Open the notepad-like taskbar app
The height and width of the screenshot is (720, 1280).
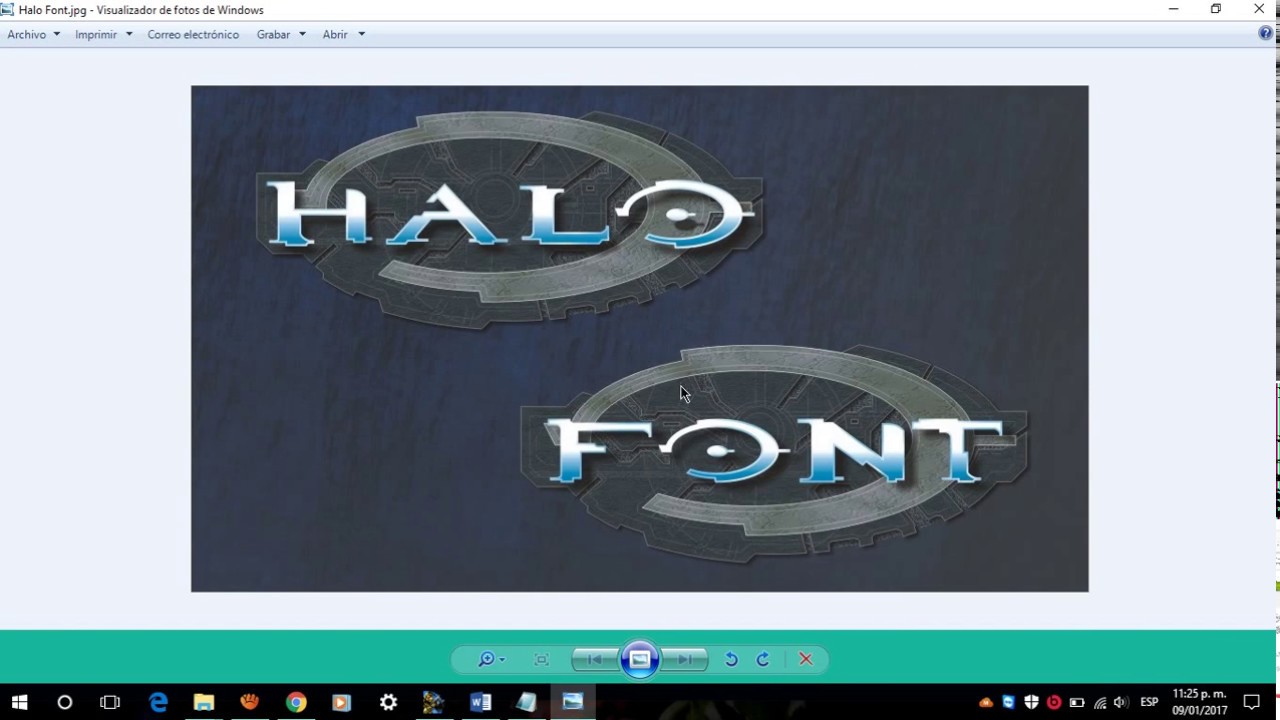[x=526, y=702]
